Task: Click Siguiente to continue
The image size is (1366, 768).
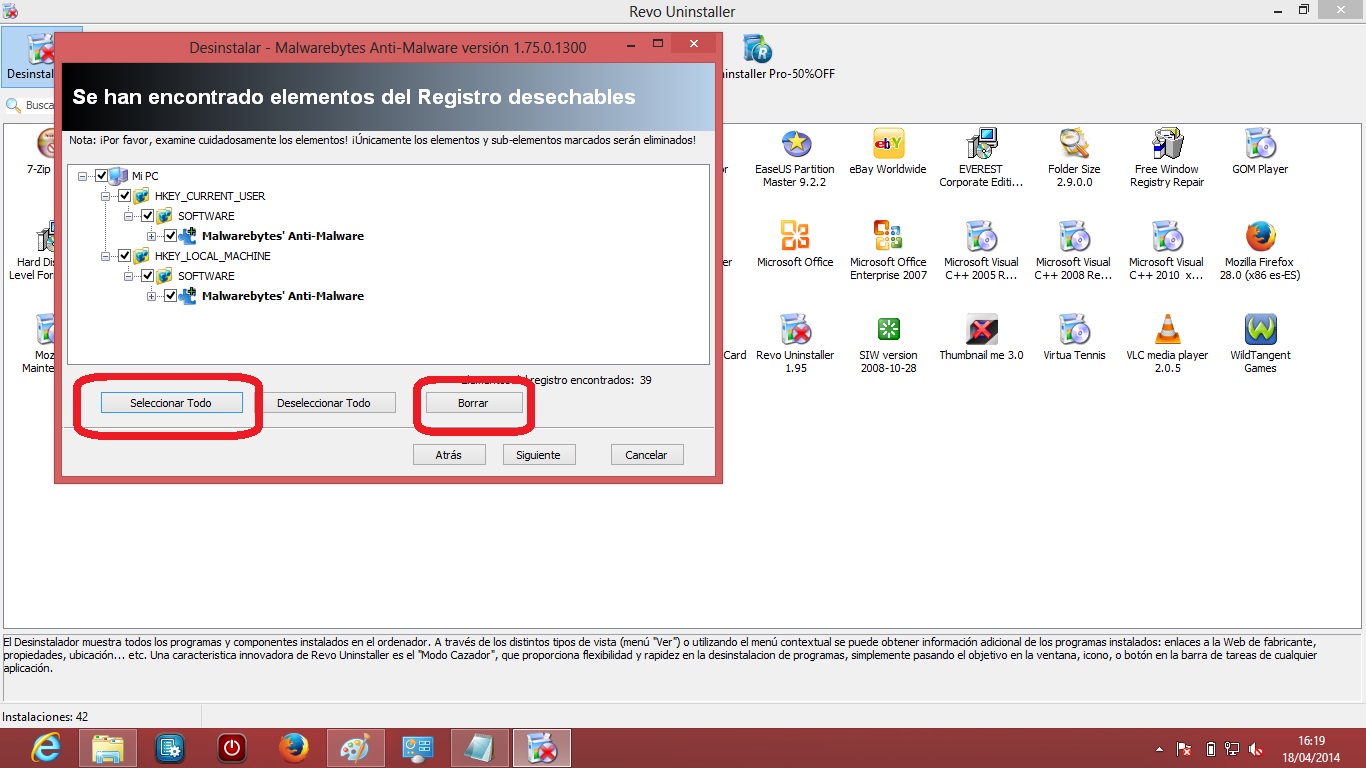Action: pyautogui.click(x=539, y=454)
